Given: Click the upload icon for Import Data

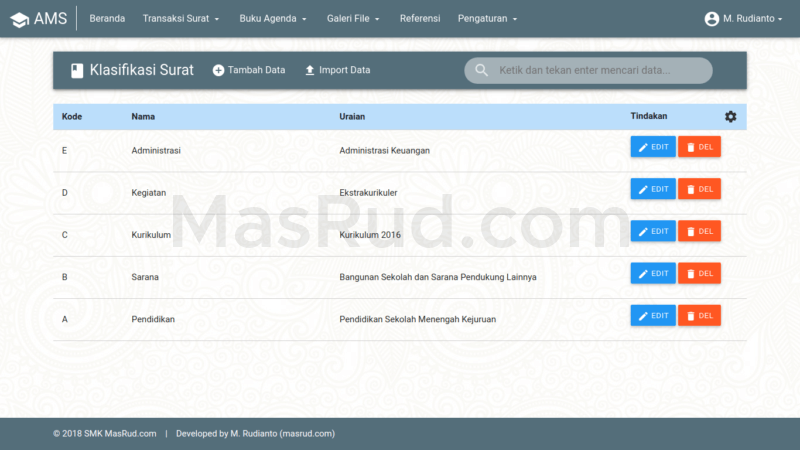Looking at the screenshot, I should 310,70.
